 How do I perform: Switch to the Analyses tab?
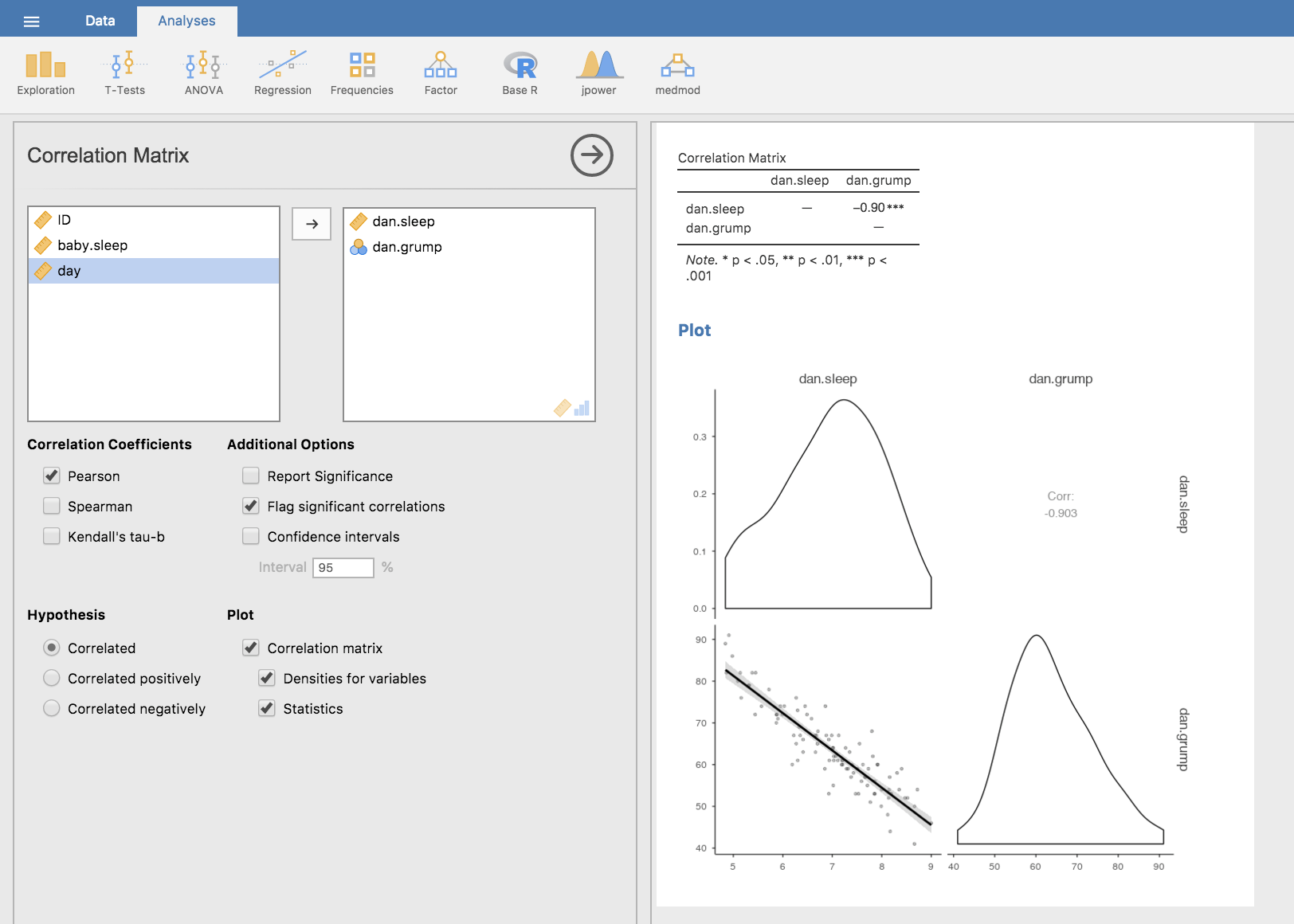186,21
